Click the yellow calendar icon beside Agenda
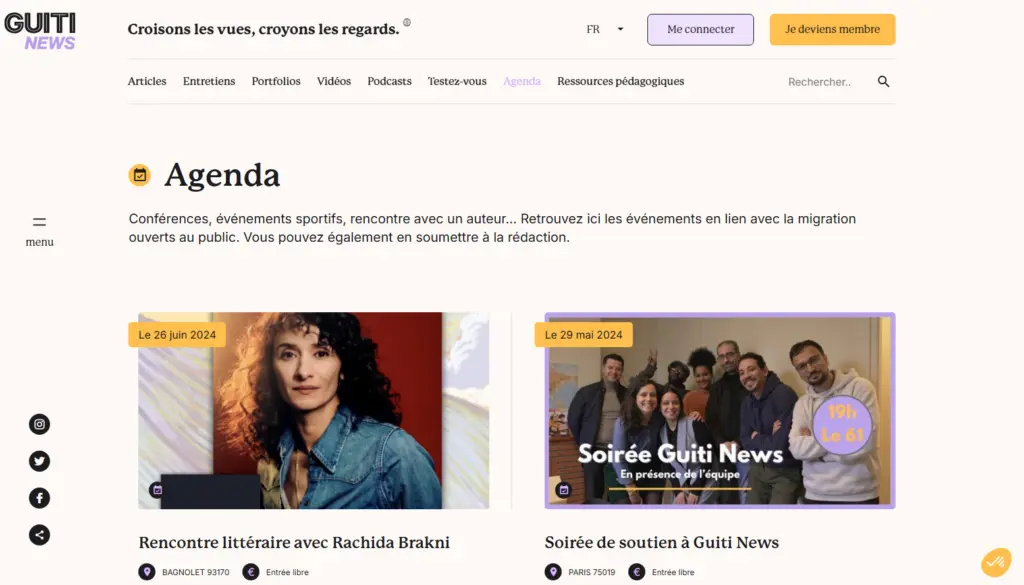1024x585 pixels. click(x=139, y=175)
